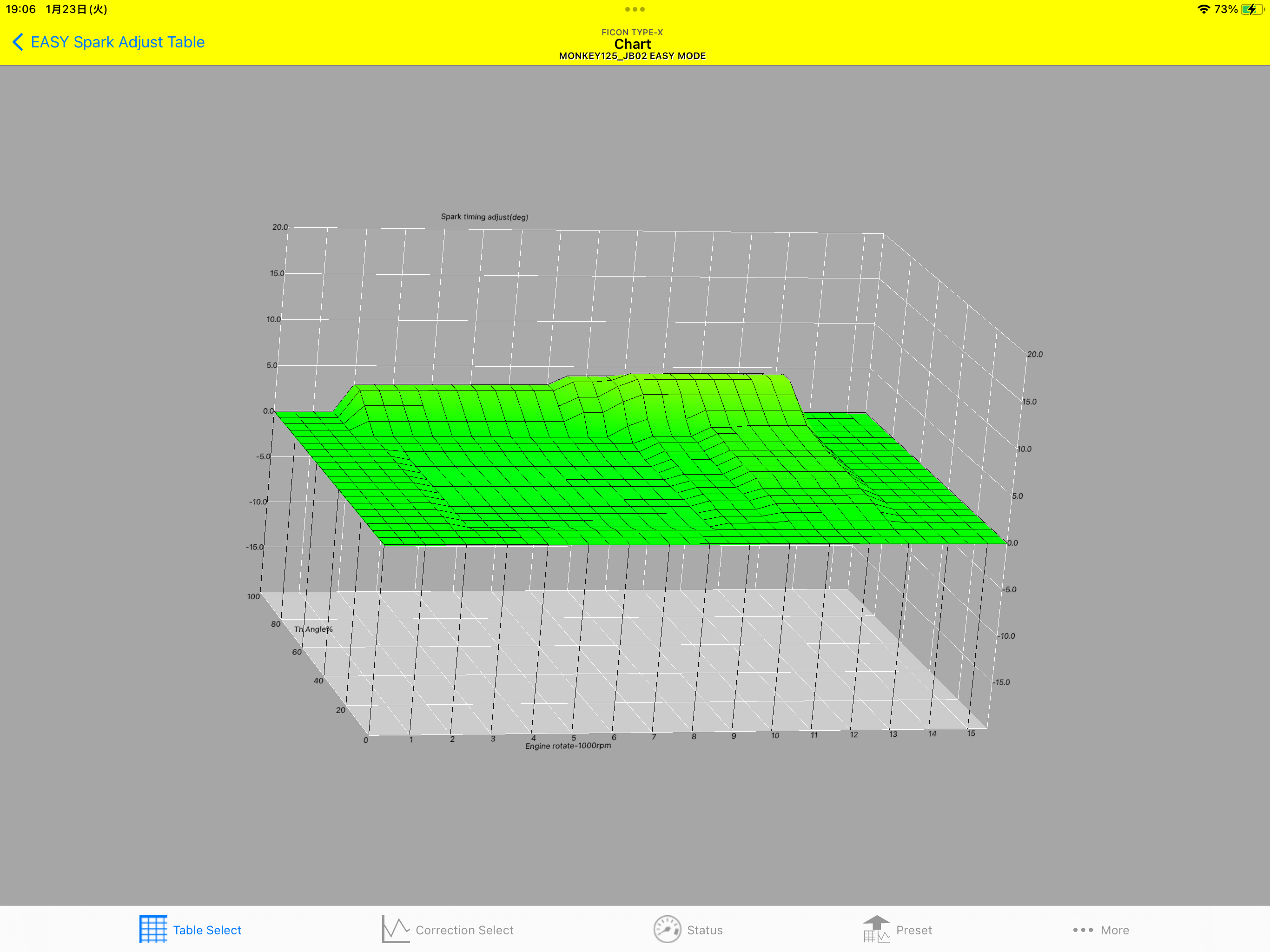Tap the Th Angle% axis label
1270x952 pixels.
point(313,629)
